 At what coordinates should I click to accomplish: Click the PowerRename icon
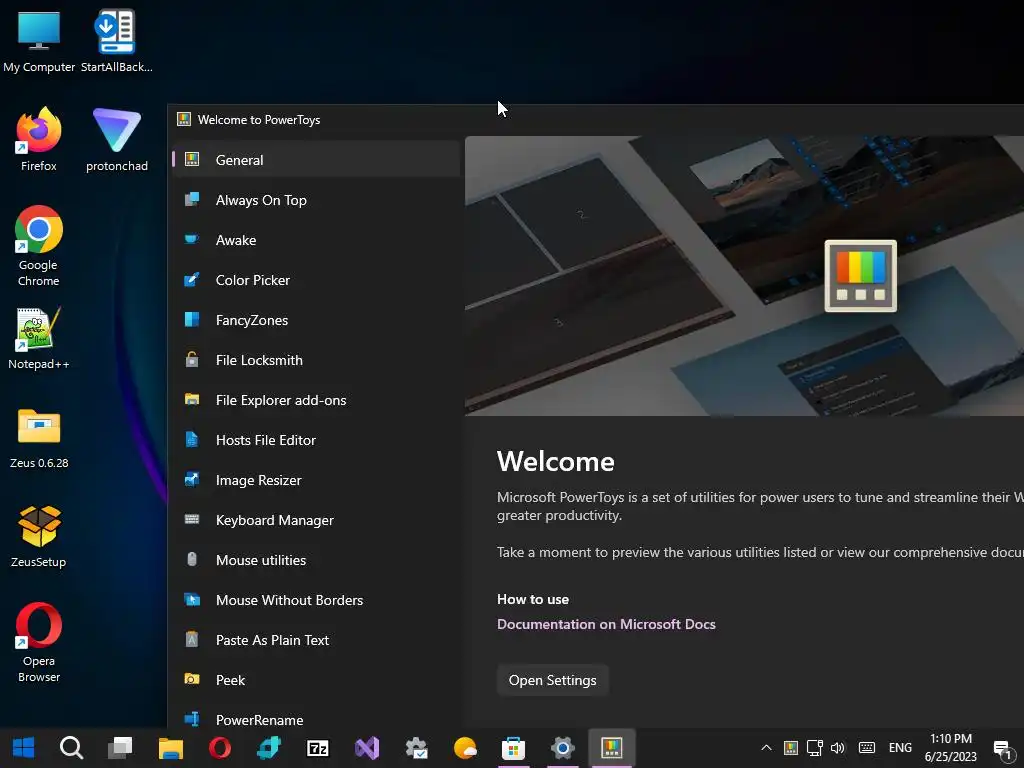(192, 719)
